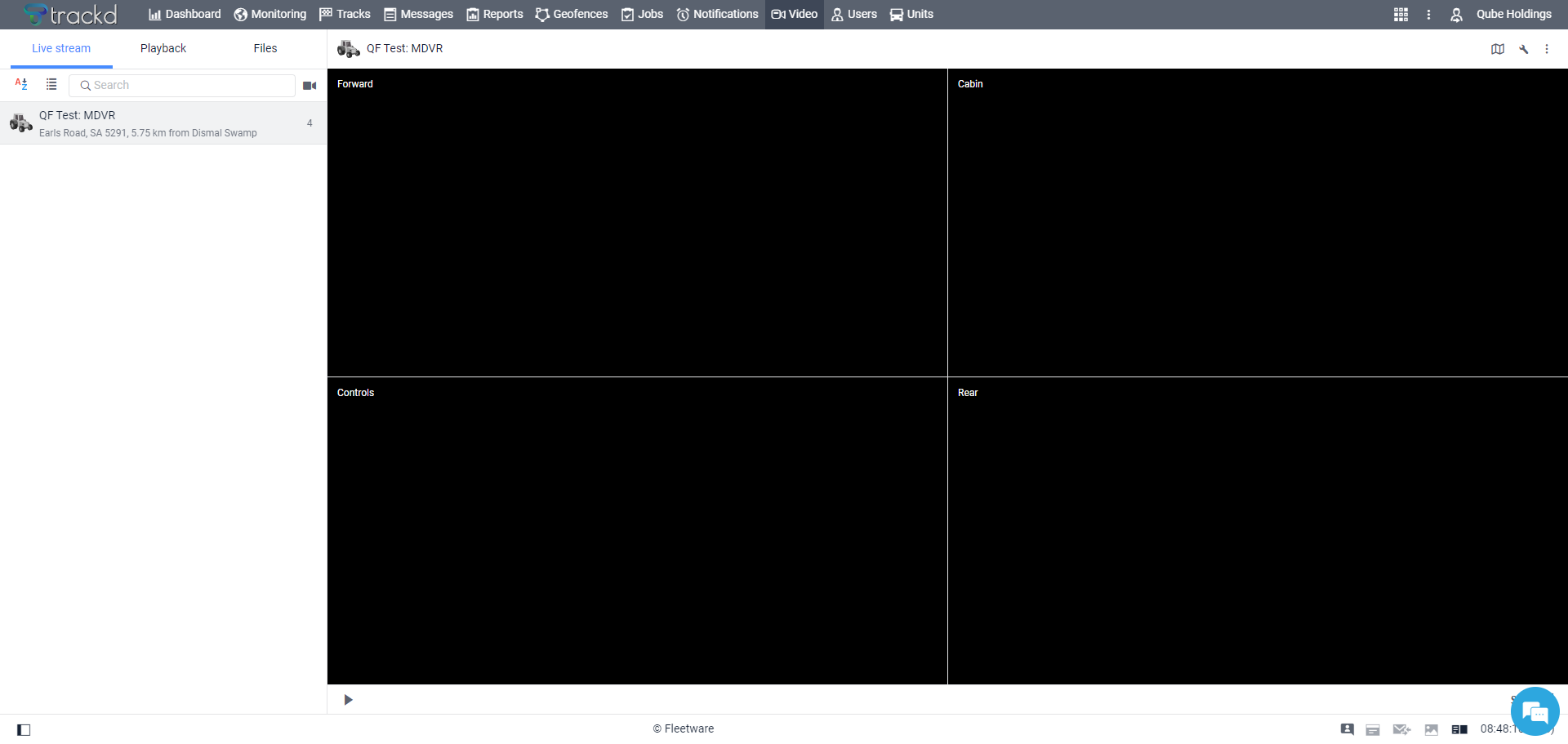Click the camera filter icon beside Search
Viewport: 1568px width, 744px height.
point(310,85)
